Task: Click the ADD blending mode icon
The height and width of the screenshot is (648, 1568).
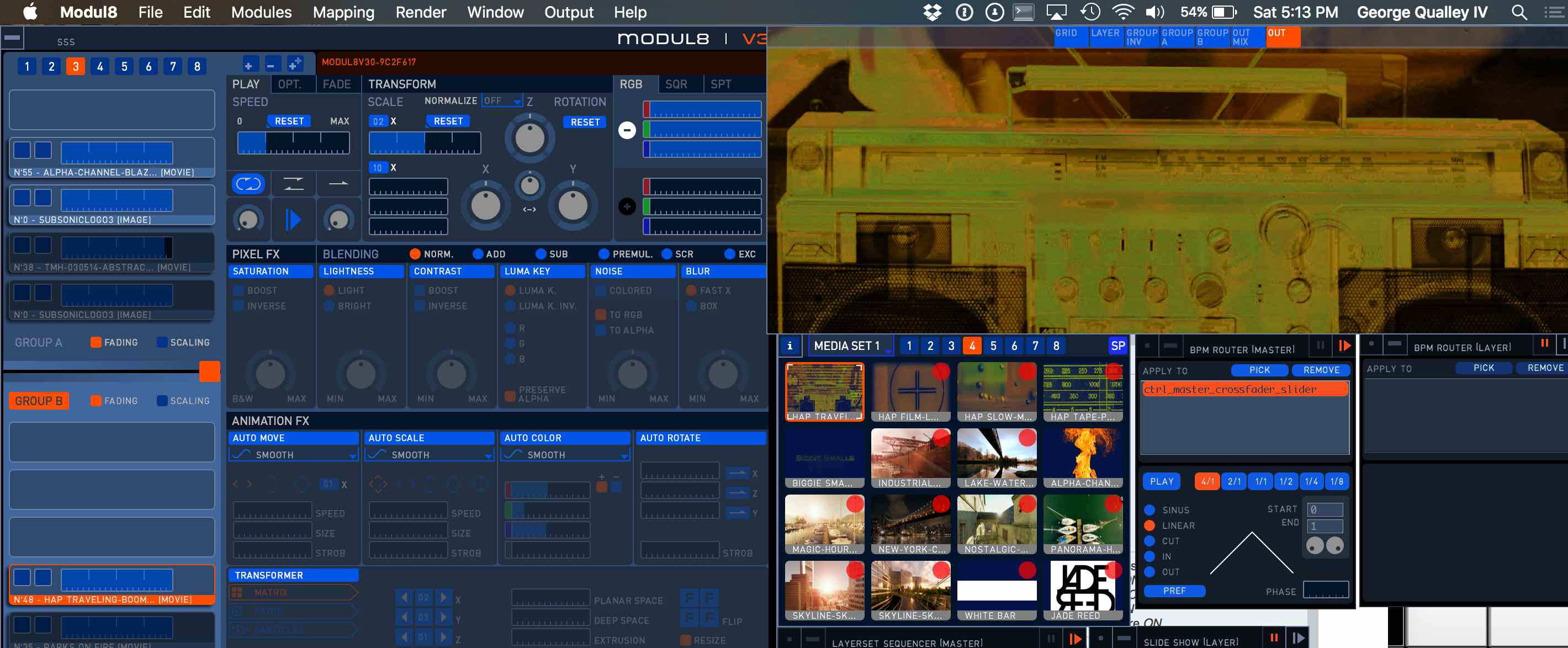Action: (480, 254)
